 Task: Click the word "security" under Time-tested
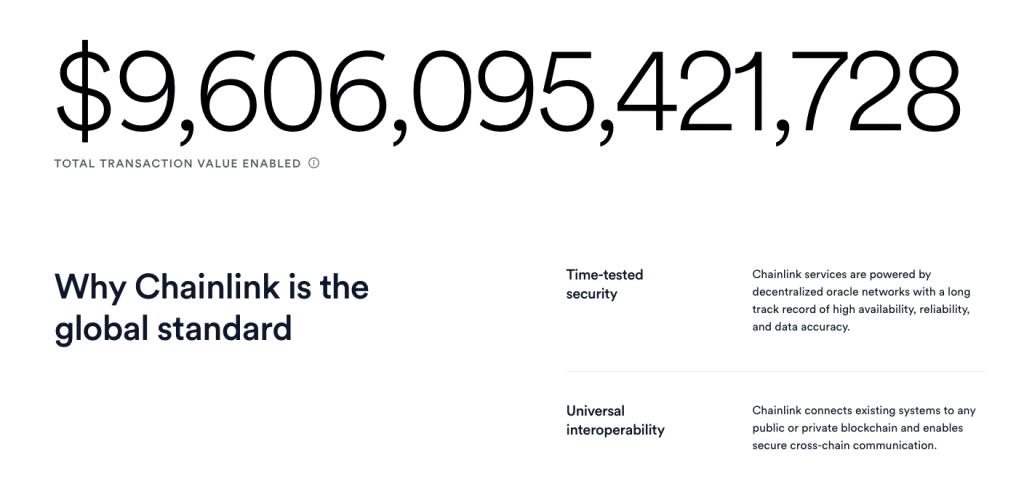click(x=591, y=294)
